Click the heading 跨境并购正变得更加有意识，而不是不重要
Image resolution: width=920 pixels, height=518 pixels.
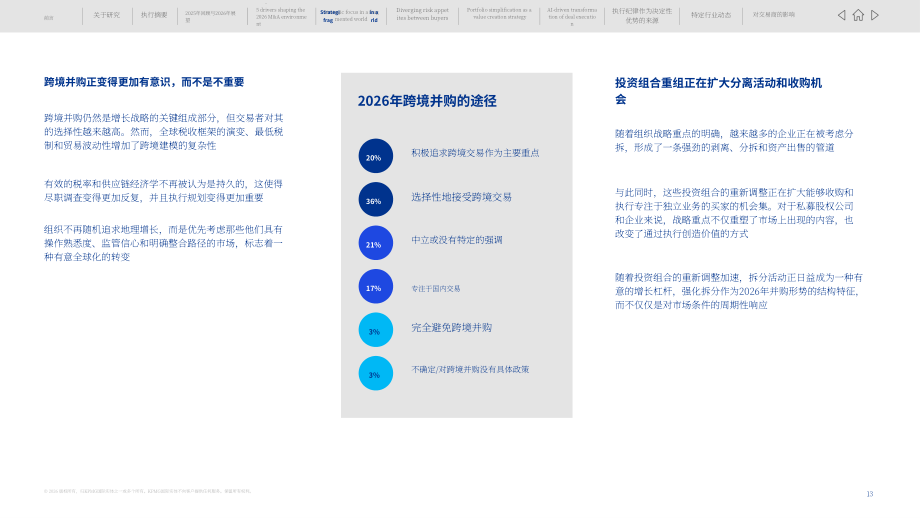pos(144,82)
